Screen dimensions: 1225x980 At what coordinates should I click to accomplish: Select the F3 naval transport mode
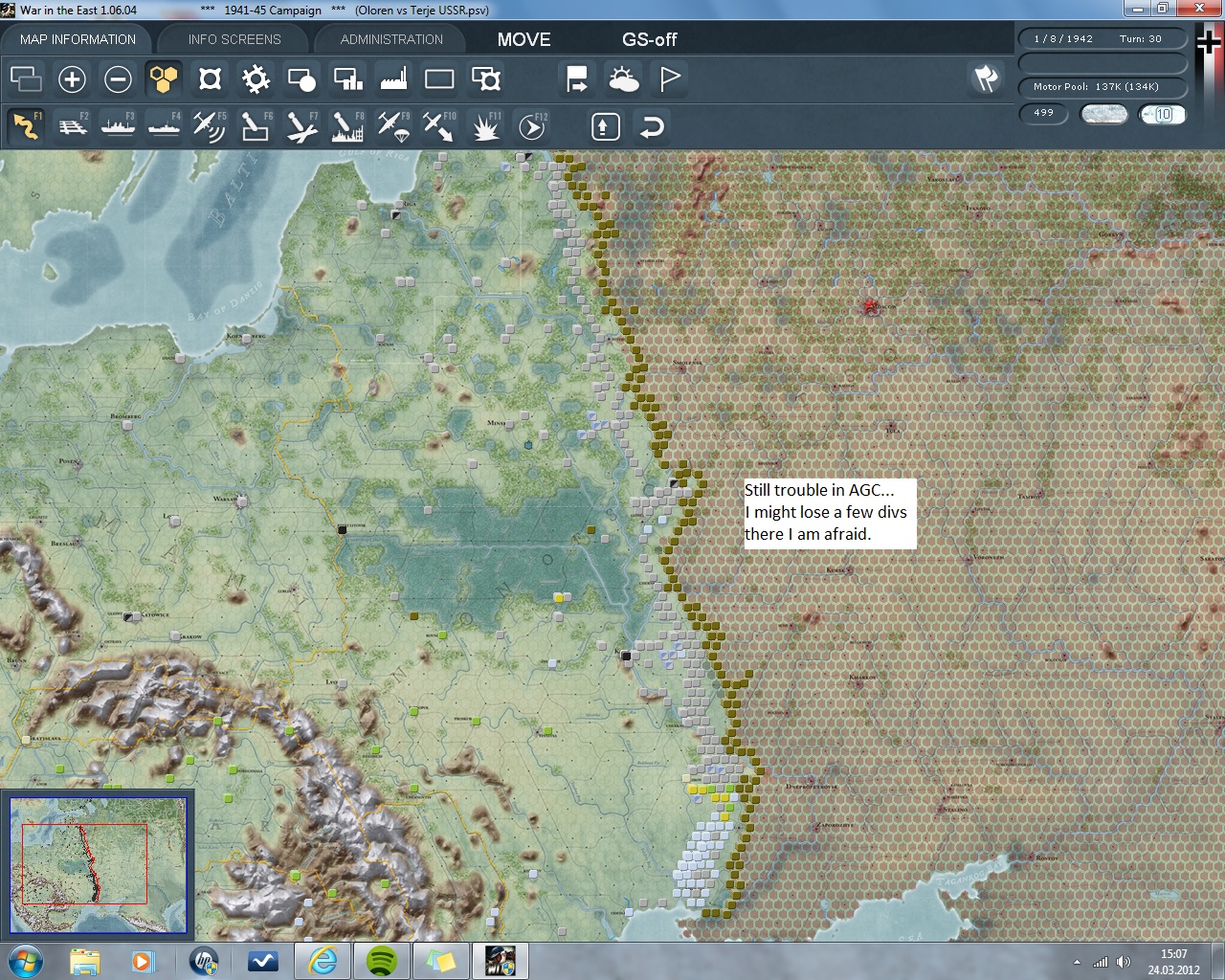tap(118, 126)
